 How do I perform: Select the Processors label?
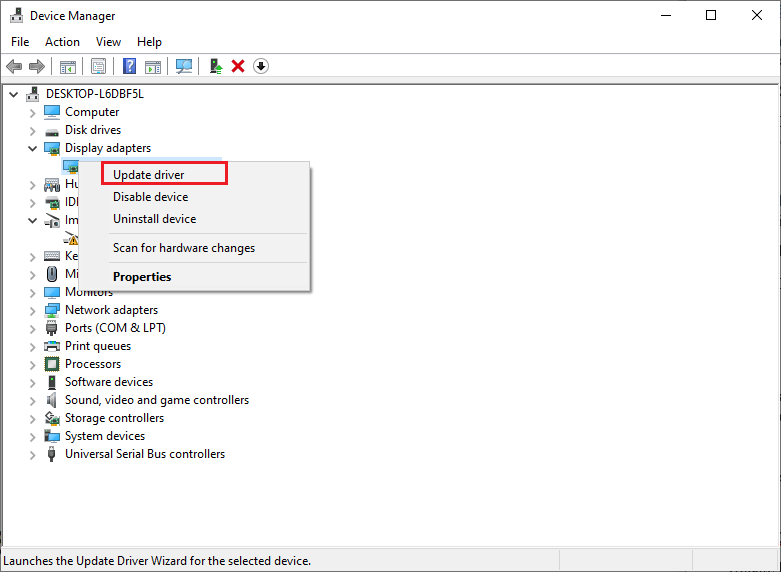tap(93, 364)
